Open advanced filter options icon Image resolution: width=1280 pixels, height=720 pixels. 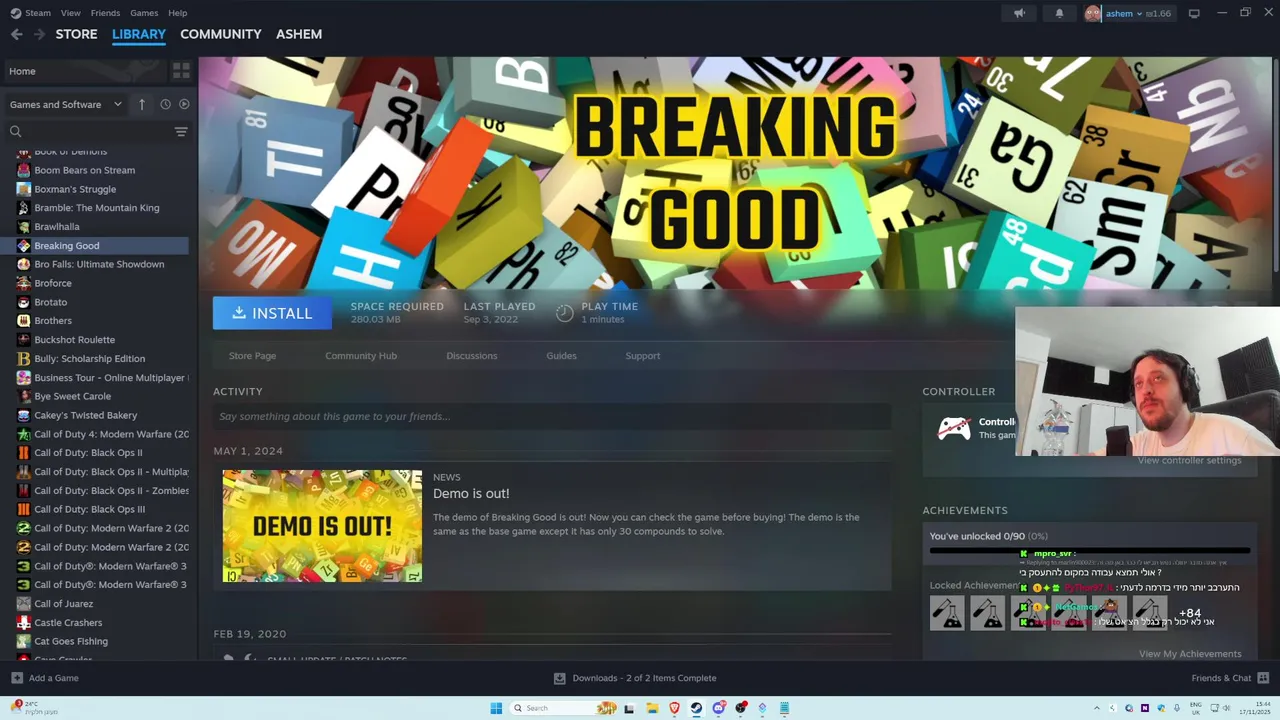[181, 131]
